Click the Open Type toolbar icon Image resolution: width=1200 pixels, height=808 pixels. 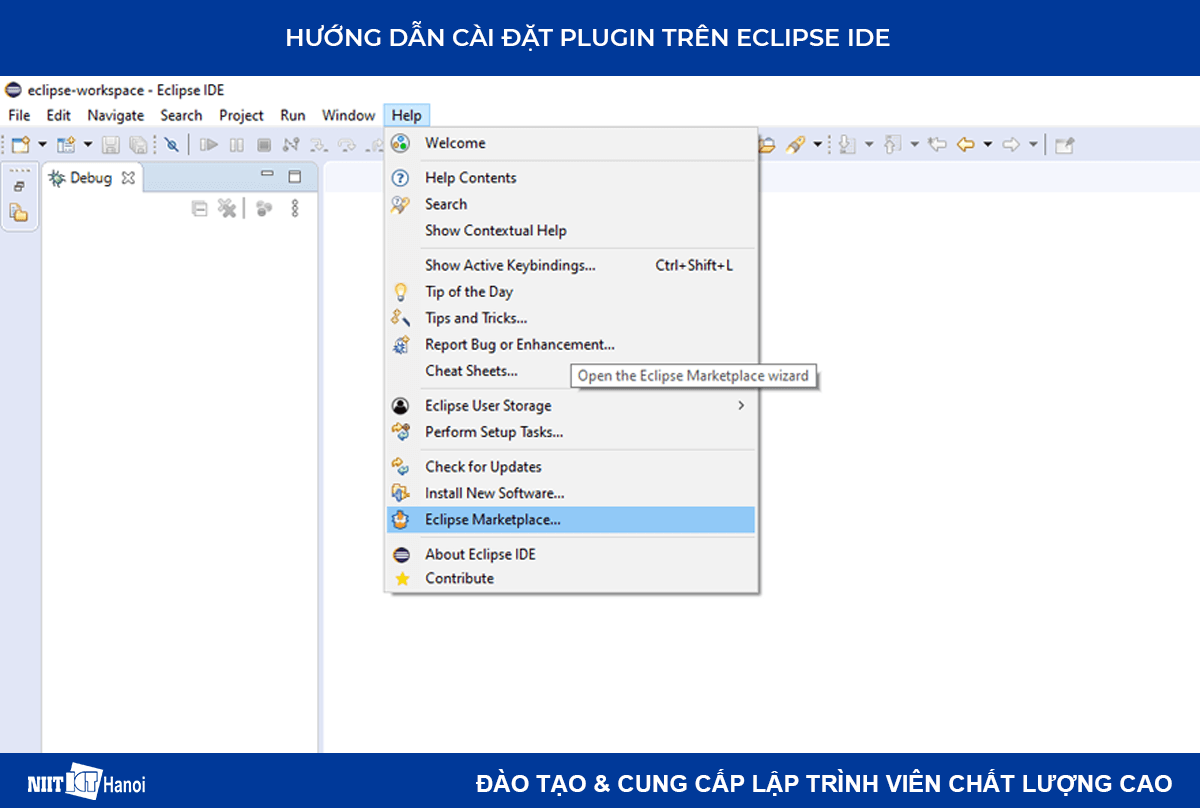[x=767, y=144]
